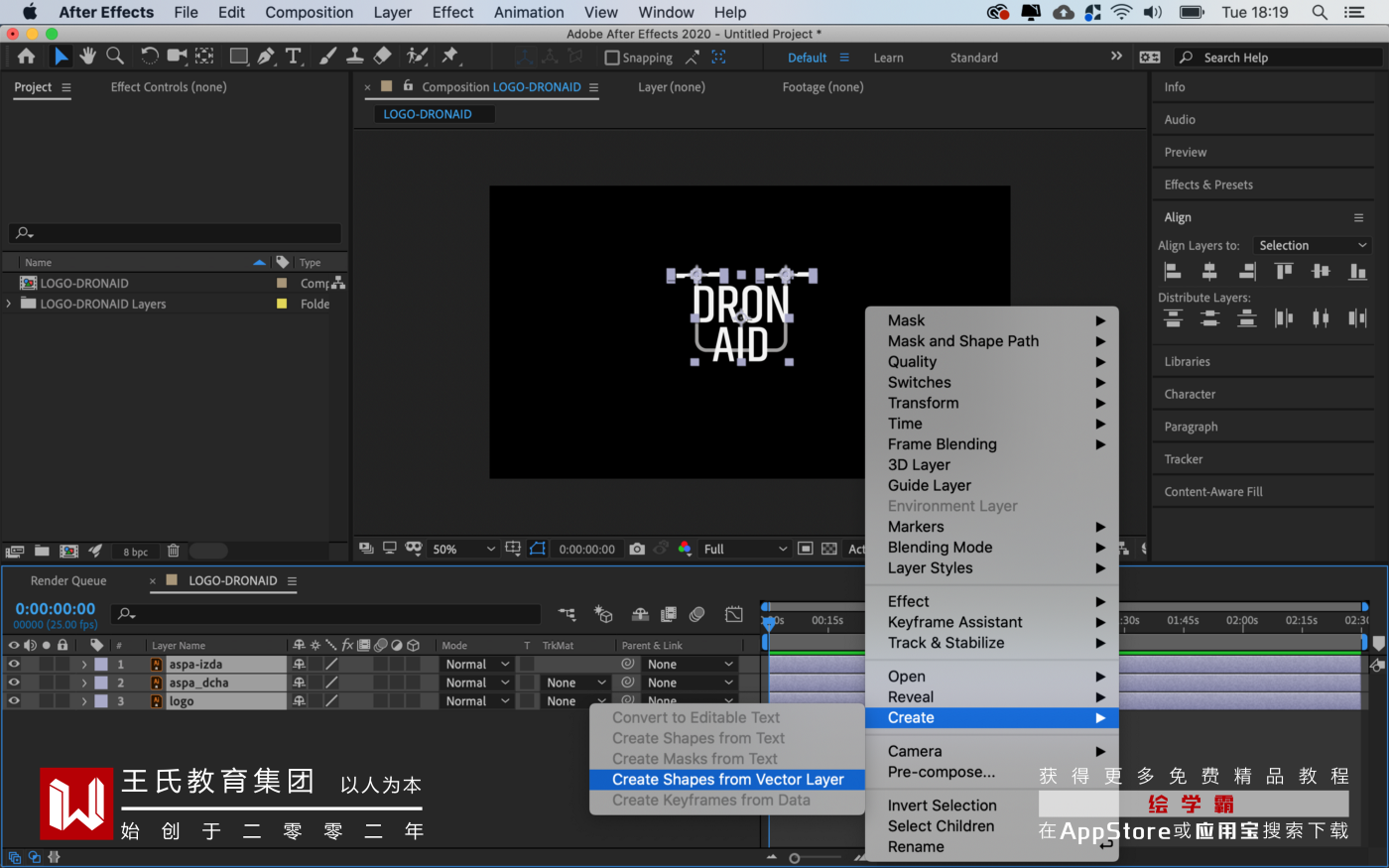This screenshot has width=1389, height=868.
Task: Select the Type tool
Action: pyautogui.click(x=294, y=56)
